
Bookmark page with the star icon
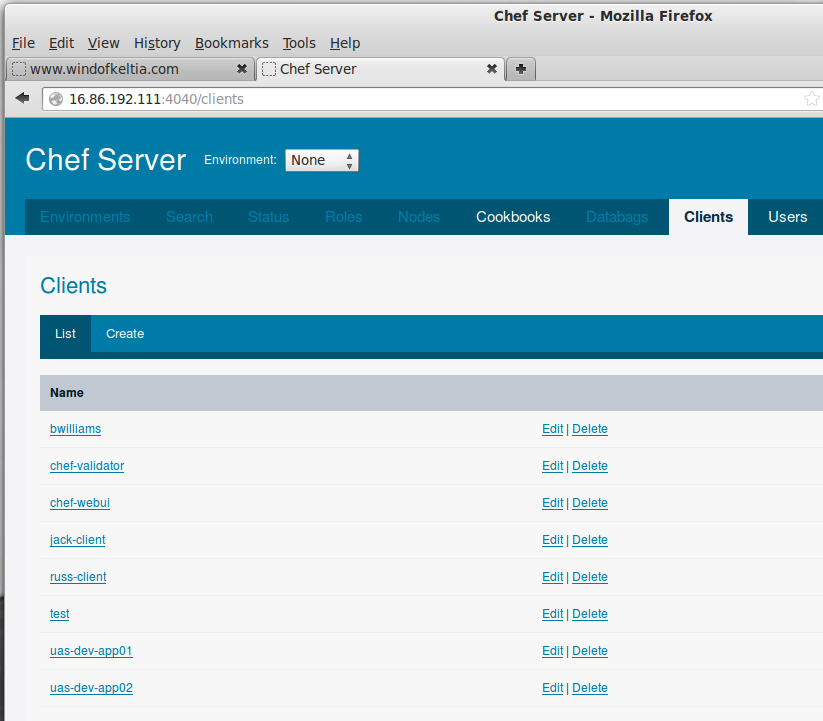pyautogui.click(x=811, y=99)
